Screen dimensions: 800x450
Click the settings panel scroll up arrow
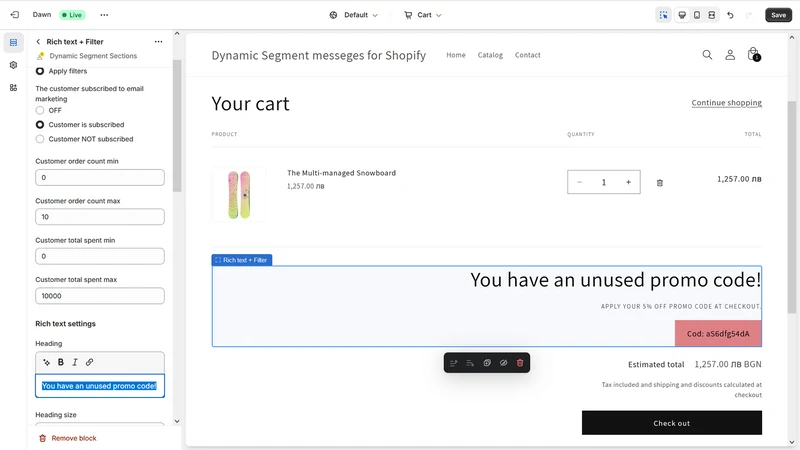tap(177, 34)
